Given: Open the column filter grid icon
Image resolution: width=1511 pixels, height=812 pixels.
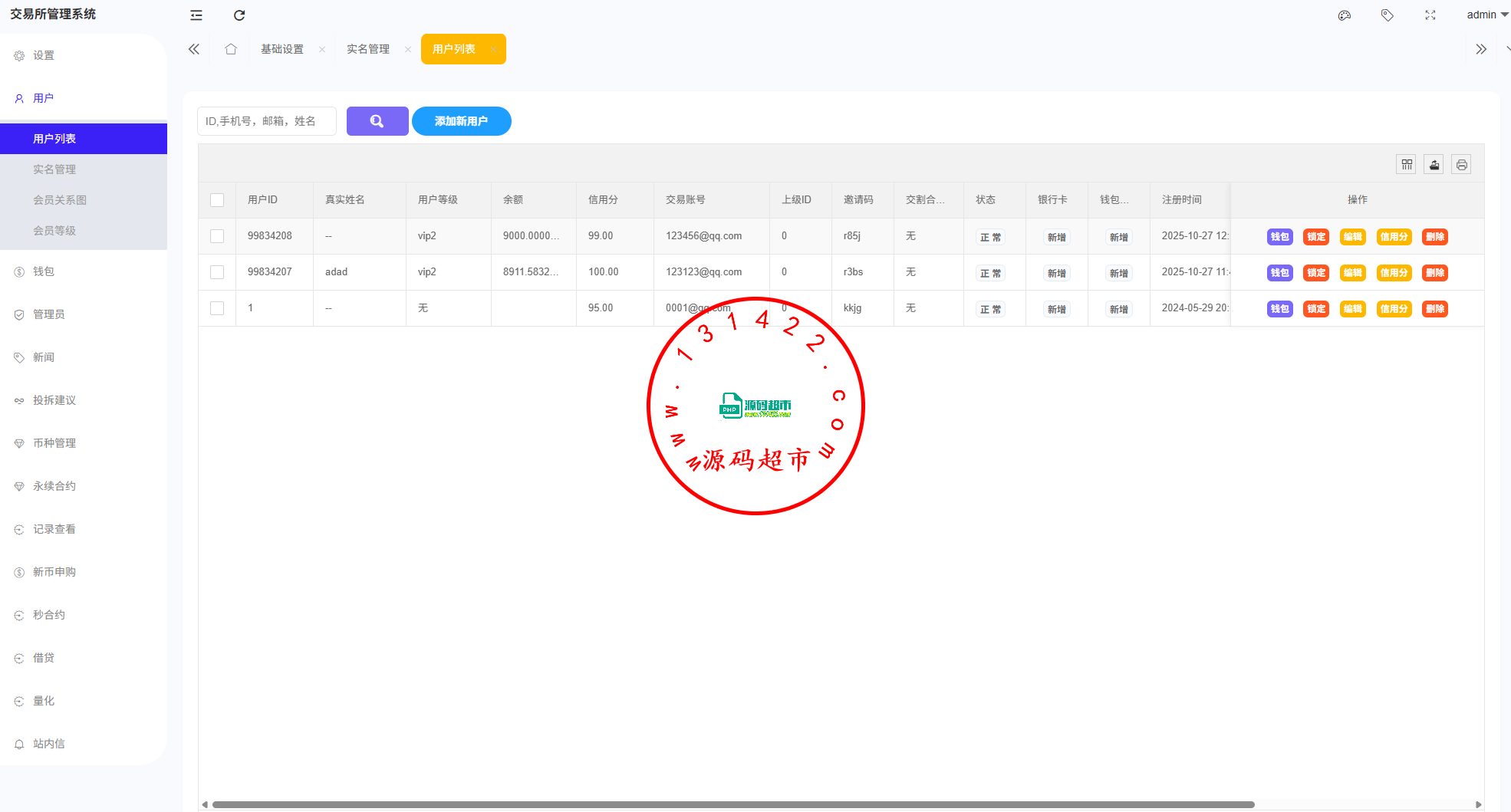Looking at the screenshot, I should [1406, 165].
